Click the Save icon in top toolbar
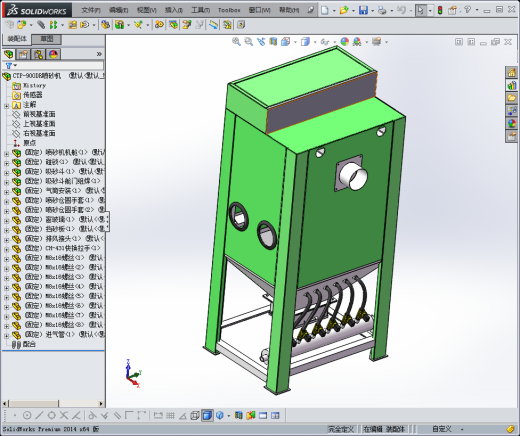Screen dimensions: 520x436 363,10
